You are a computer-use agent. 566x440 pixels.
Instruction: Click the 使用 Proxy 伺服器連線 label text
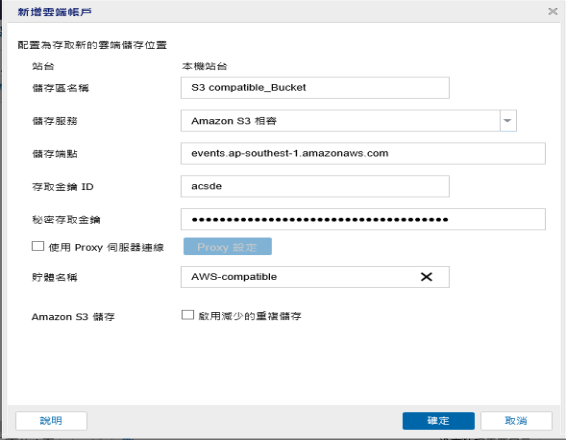[x=106, y=247]
